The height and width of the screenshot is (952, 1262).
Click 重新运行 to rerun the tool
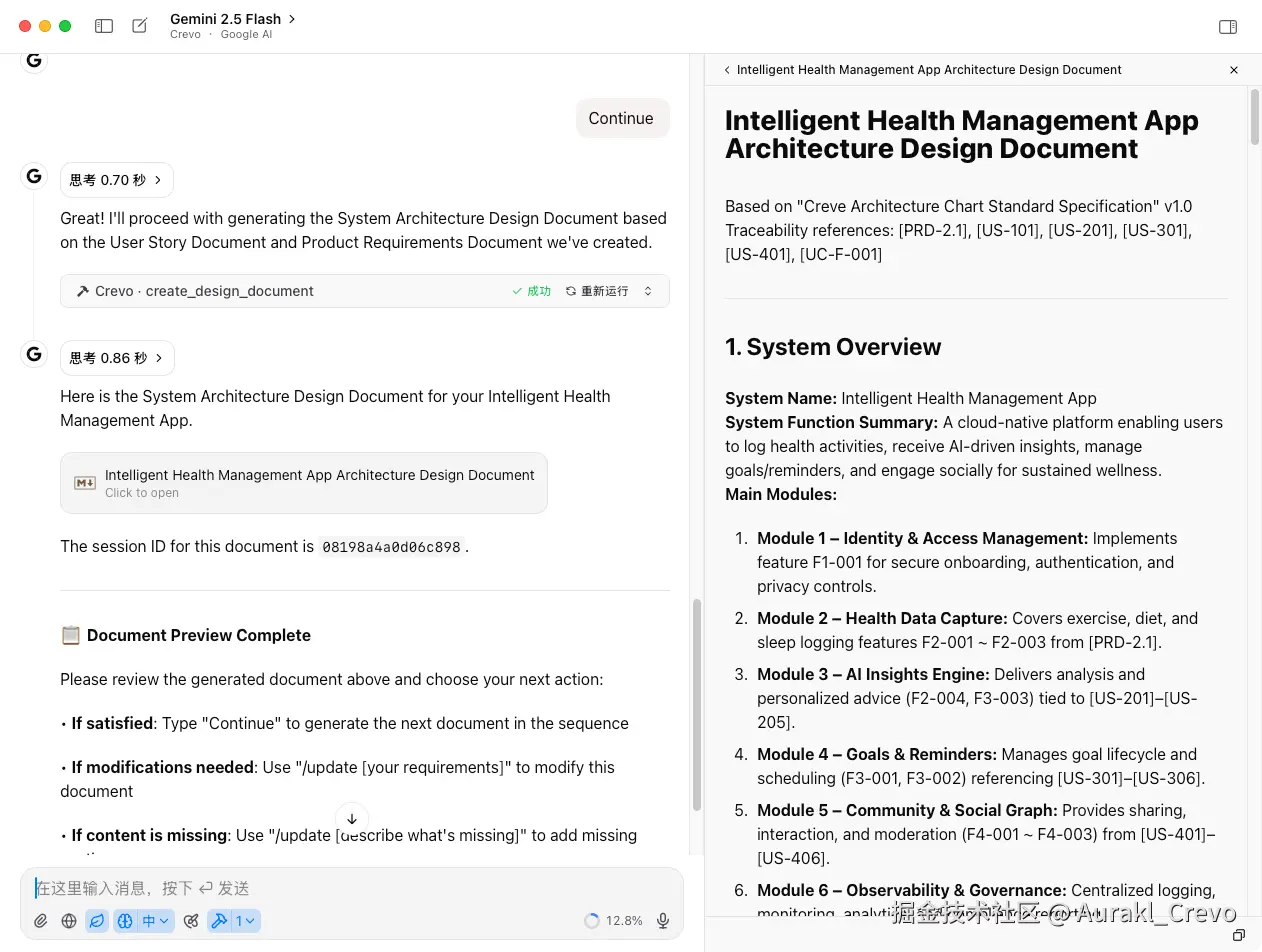597,291
